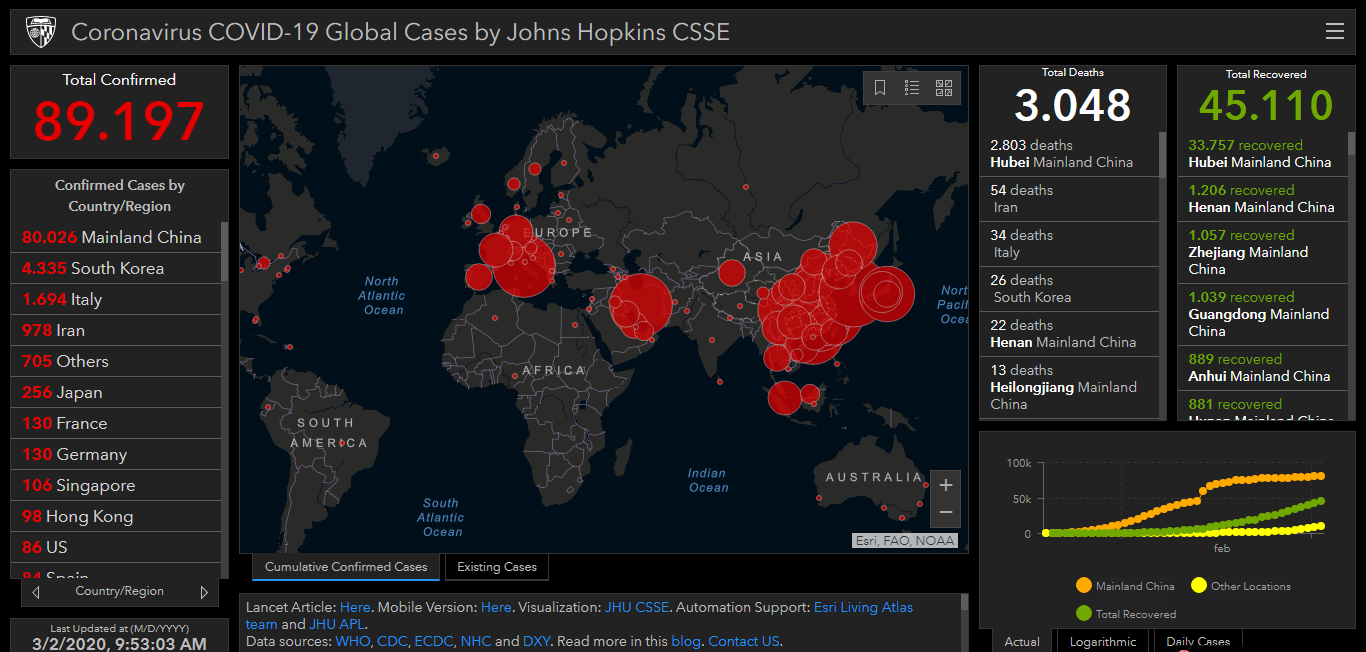Open the hamburger menu in header
Screen dimensions: 1366x652
pyautogui.click(x=1334, y=32)
